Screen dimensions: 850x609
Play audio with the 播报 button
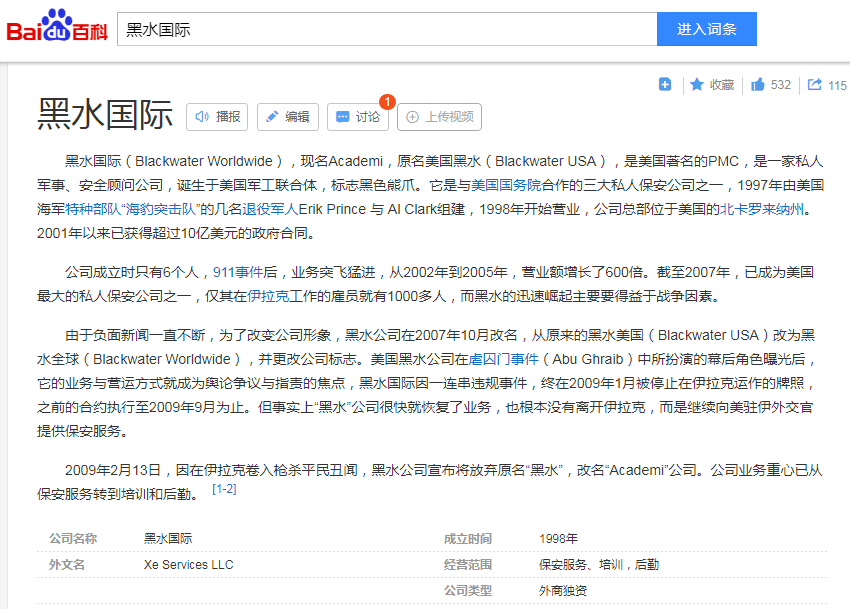(217, 117)
